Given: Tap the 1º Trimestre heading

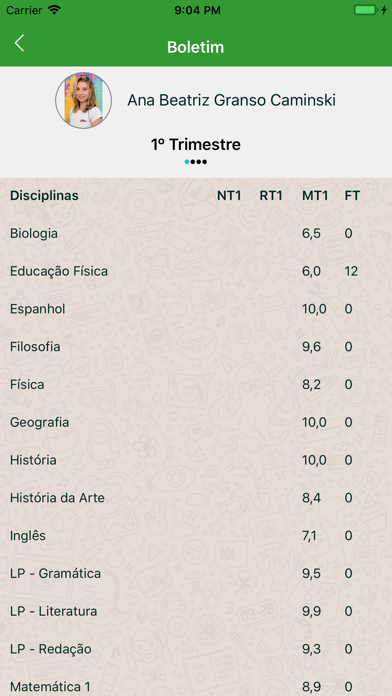Looking at the screenshot, I should 196,144.
